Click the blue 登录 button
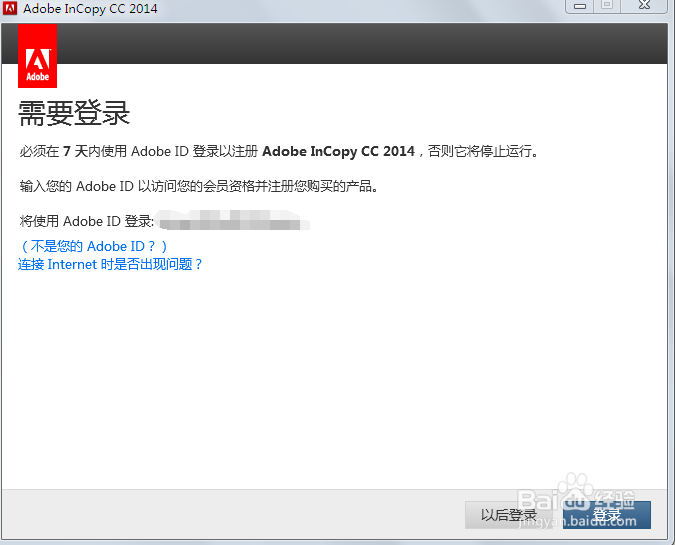 click(607, 515)
